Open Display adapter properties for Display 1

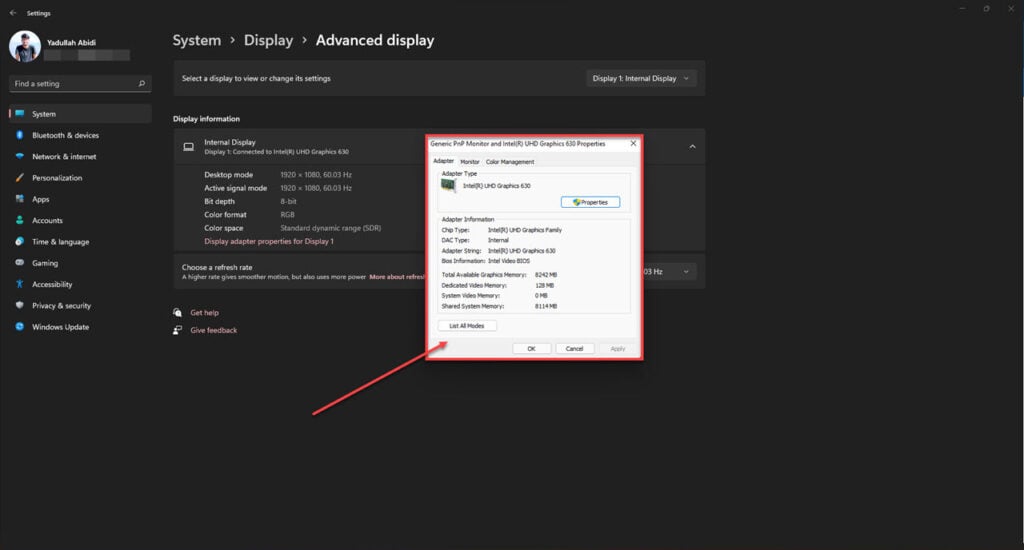click(268, 241)
